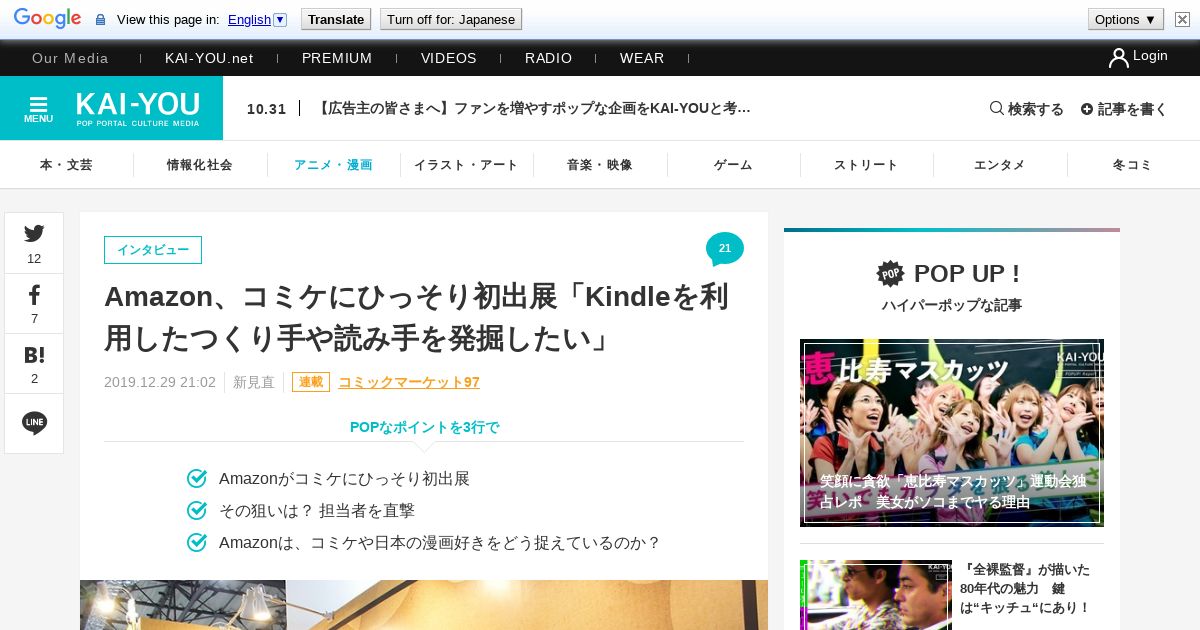Viewport: 1200px width, 630px height.
Task: Open 『全裸監督』が描いた80年代の魅力 article link
Action: (1025, 588)
